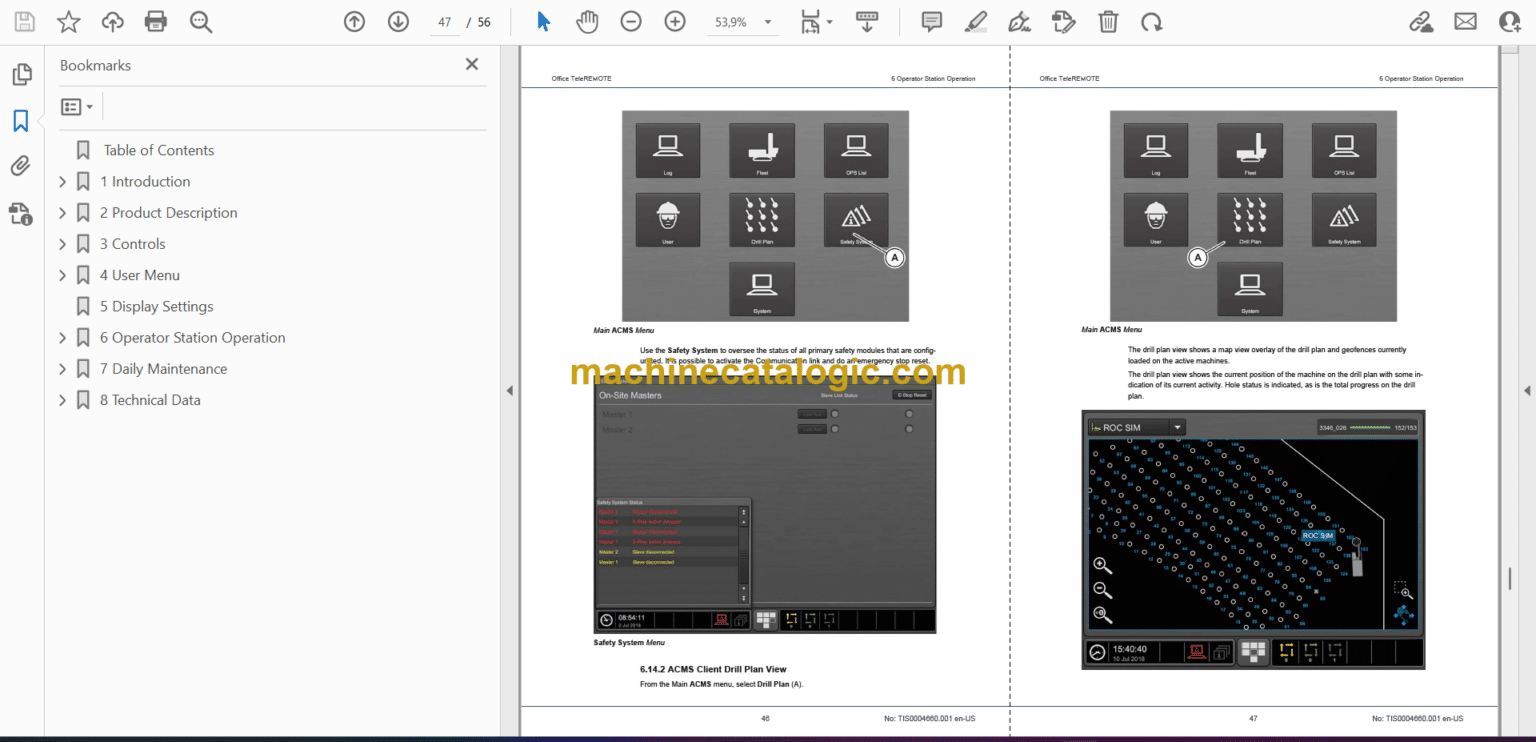1536x742 pixels.
Task: Expand the '6 Operator Station Operation' bookmark
Action: click(61, 337)
